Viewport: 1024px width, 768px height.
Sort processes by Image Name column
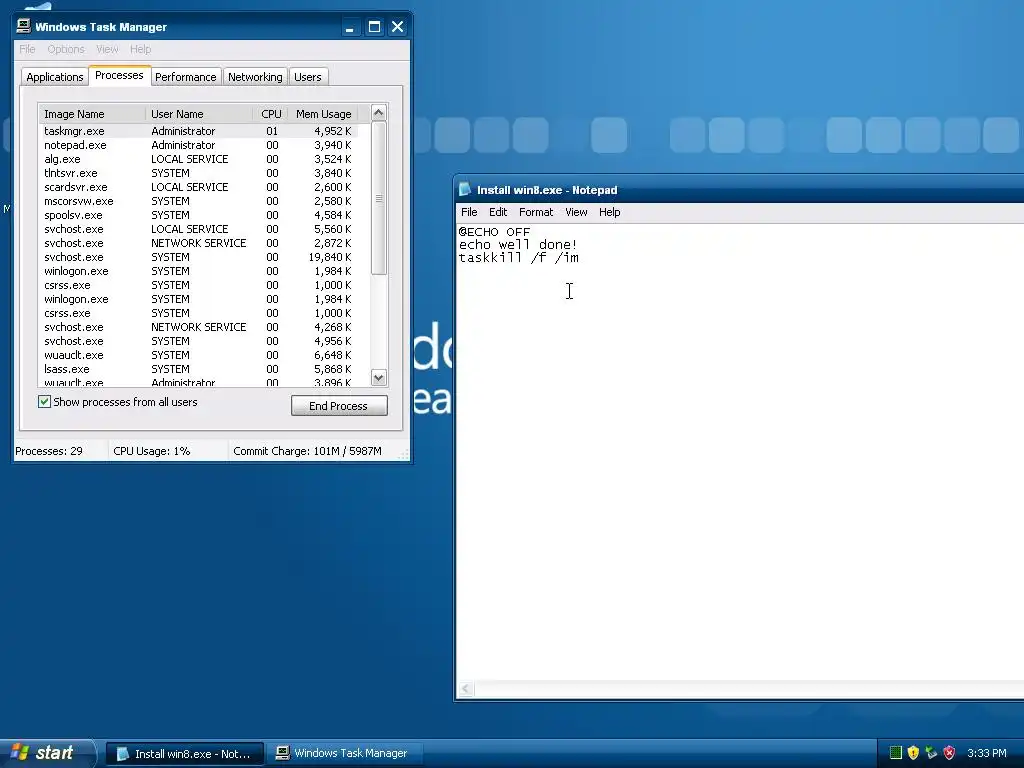(x=92, y=114)
